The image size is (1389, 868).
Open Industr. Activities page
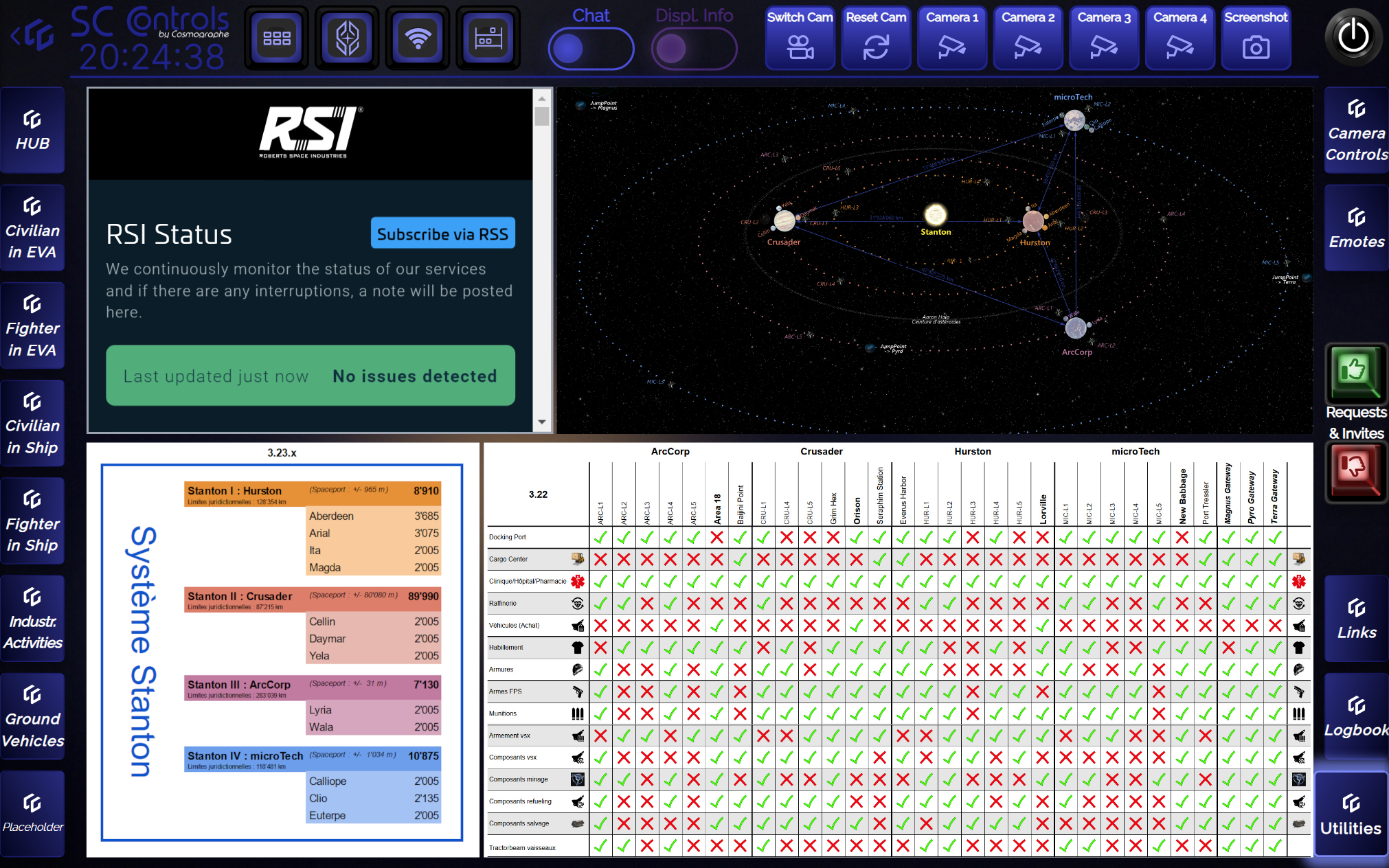[32, 619]
